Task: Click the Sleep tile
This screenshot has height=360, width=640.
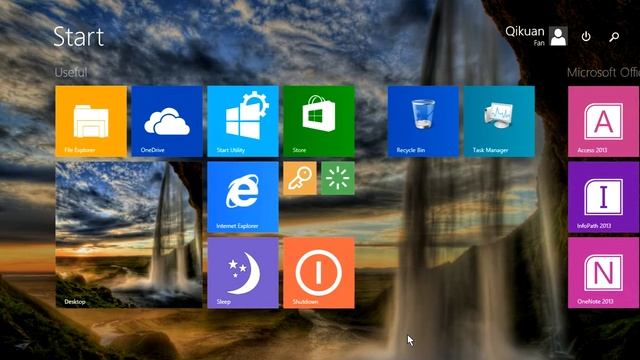Action: pyautogui.click(x=243, y=273)
